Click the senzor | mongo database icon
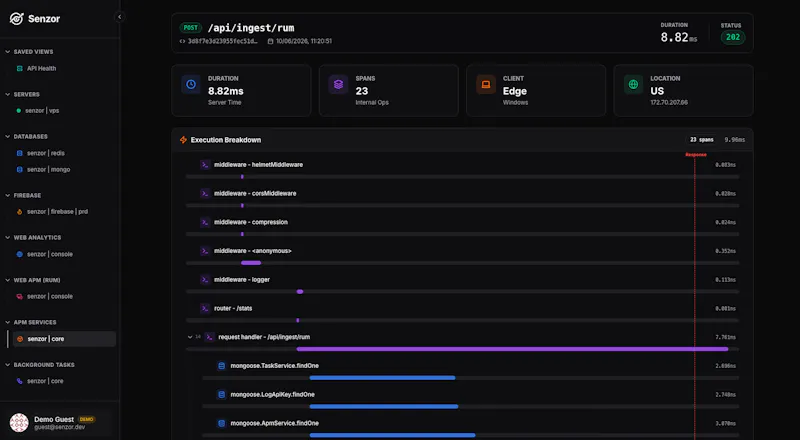Screen dimensions: 800x440 pyautogui.click(x=19, y=169)
